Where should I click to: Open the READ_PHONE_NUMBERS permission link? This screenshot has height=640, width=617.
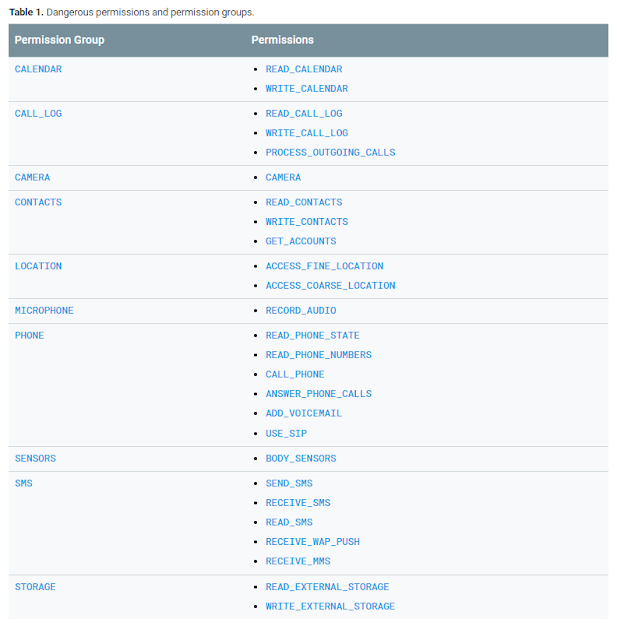pyautogui.click(x=319, y=355)
